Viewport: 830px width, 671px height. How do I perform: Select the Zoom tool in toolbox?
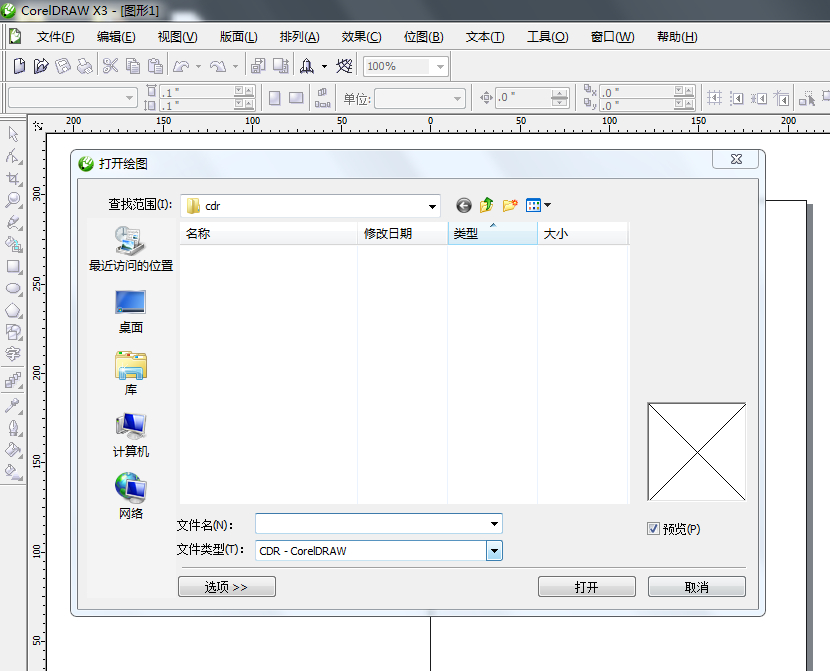(13, 200)
